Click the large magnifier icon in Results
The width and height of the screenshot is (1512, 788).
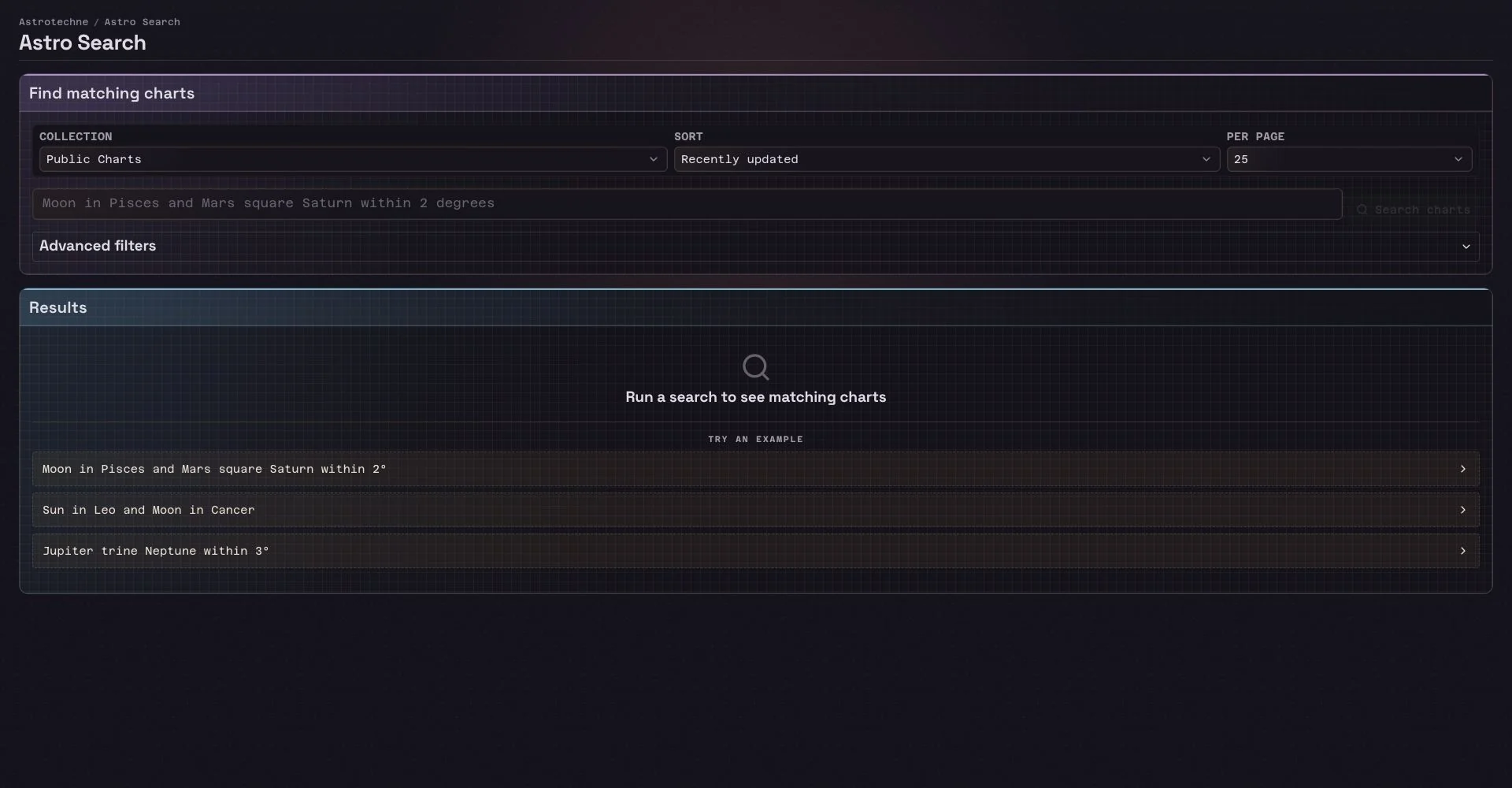tap(756, 367)
